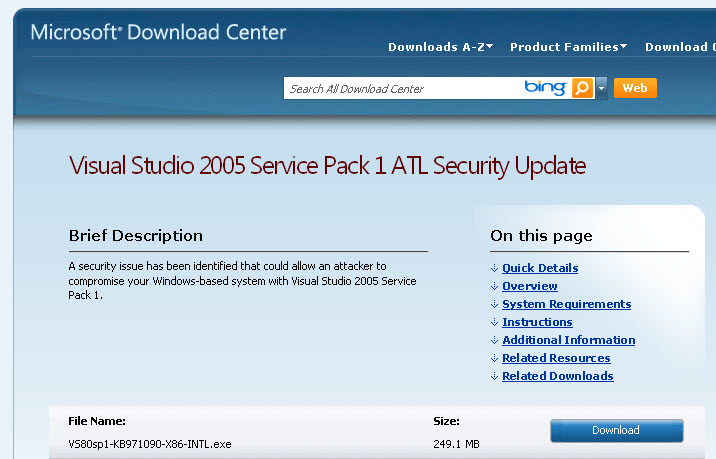Viewport: 716px width, 459px height.
Task: Click the On this page heading
Action: (x=541, y=236)
